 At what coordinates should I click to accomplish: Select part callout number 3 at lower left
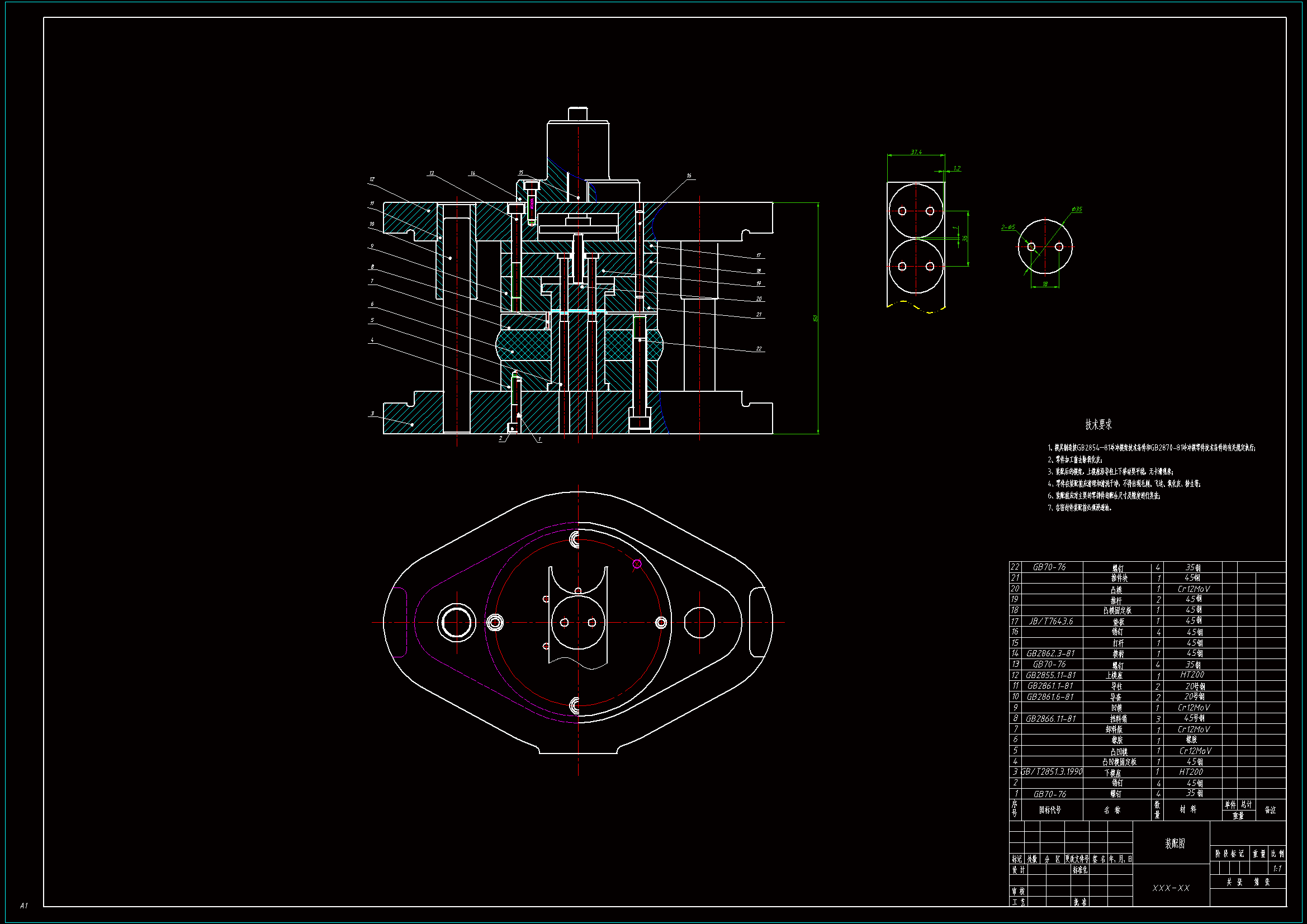[372, 414]
